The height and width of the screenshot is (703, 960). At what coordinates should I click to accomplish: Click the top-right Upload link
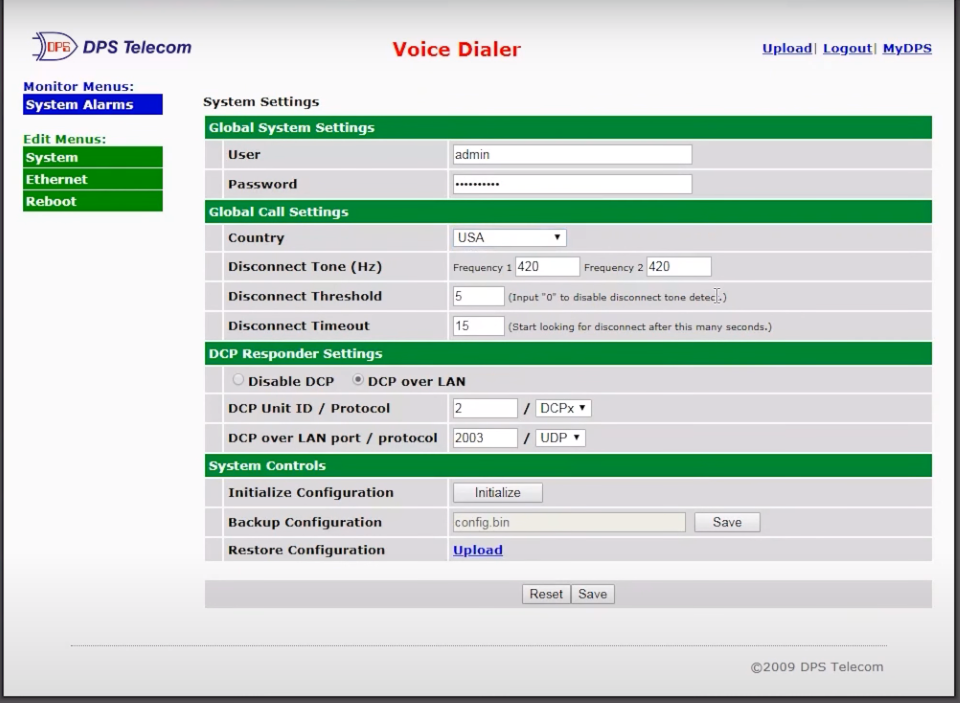pos(787,48)
